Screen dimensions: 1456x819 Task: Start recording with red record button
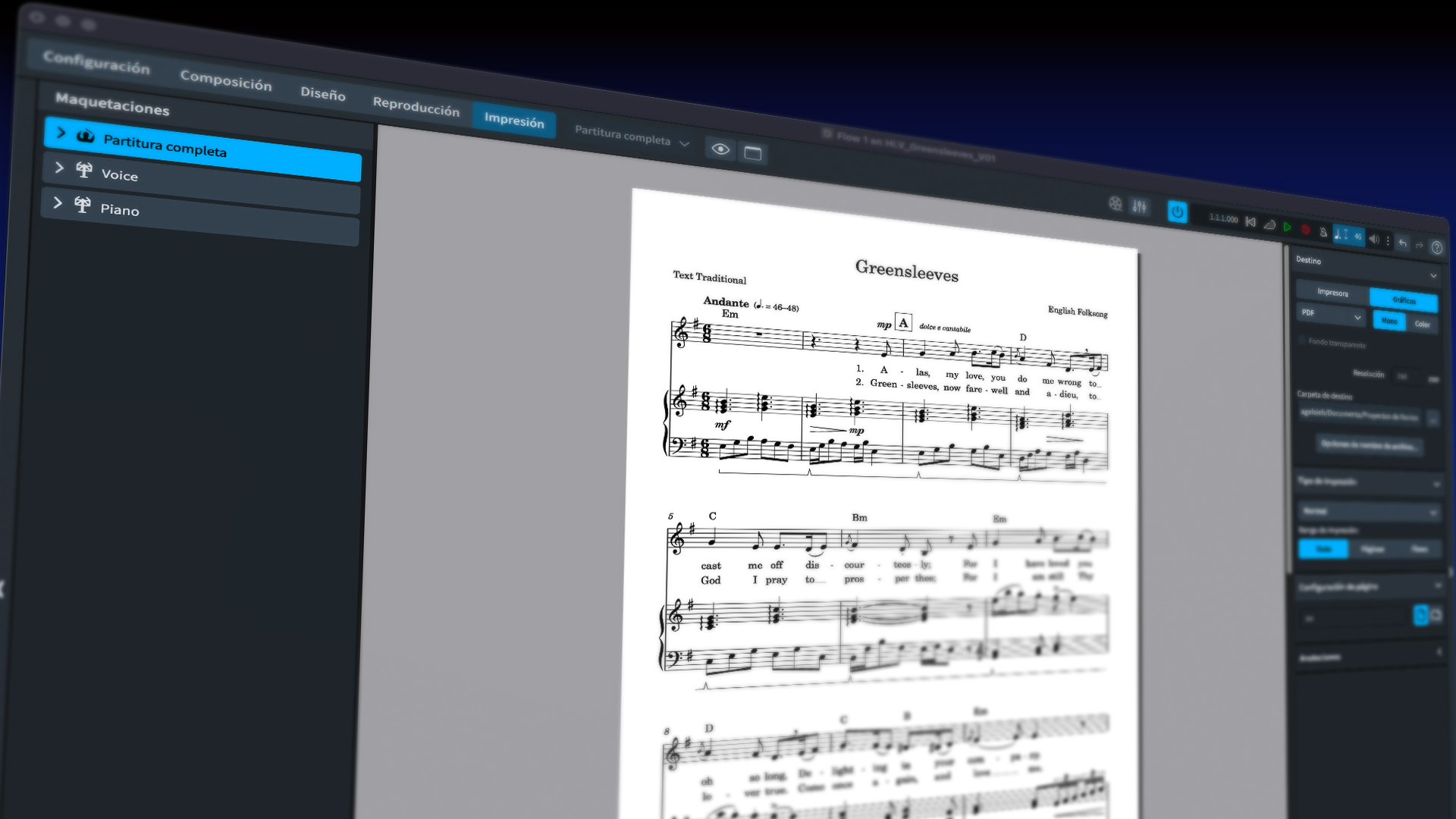tap(1305, 229)
